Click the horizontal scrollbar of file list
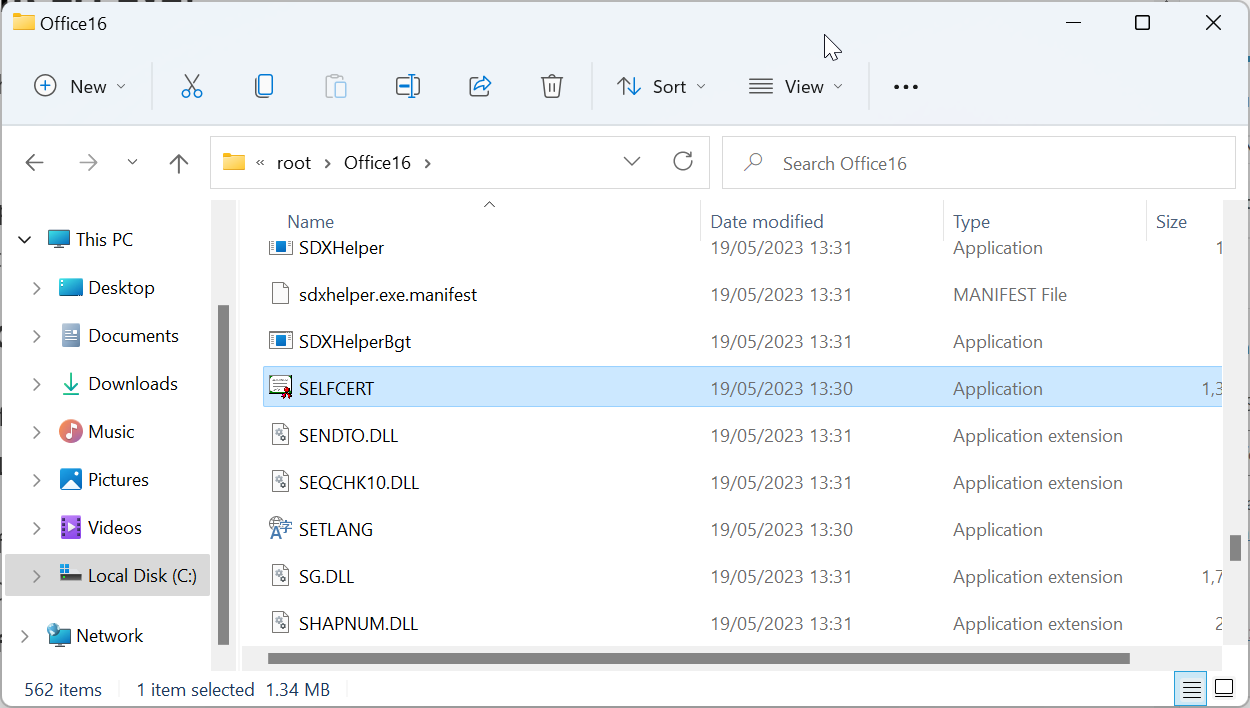This screenshot has width=1250, height=708. tap(698, 659)
